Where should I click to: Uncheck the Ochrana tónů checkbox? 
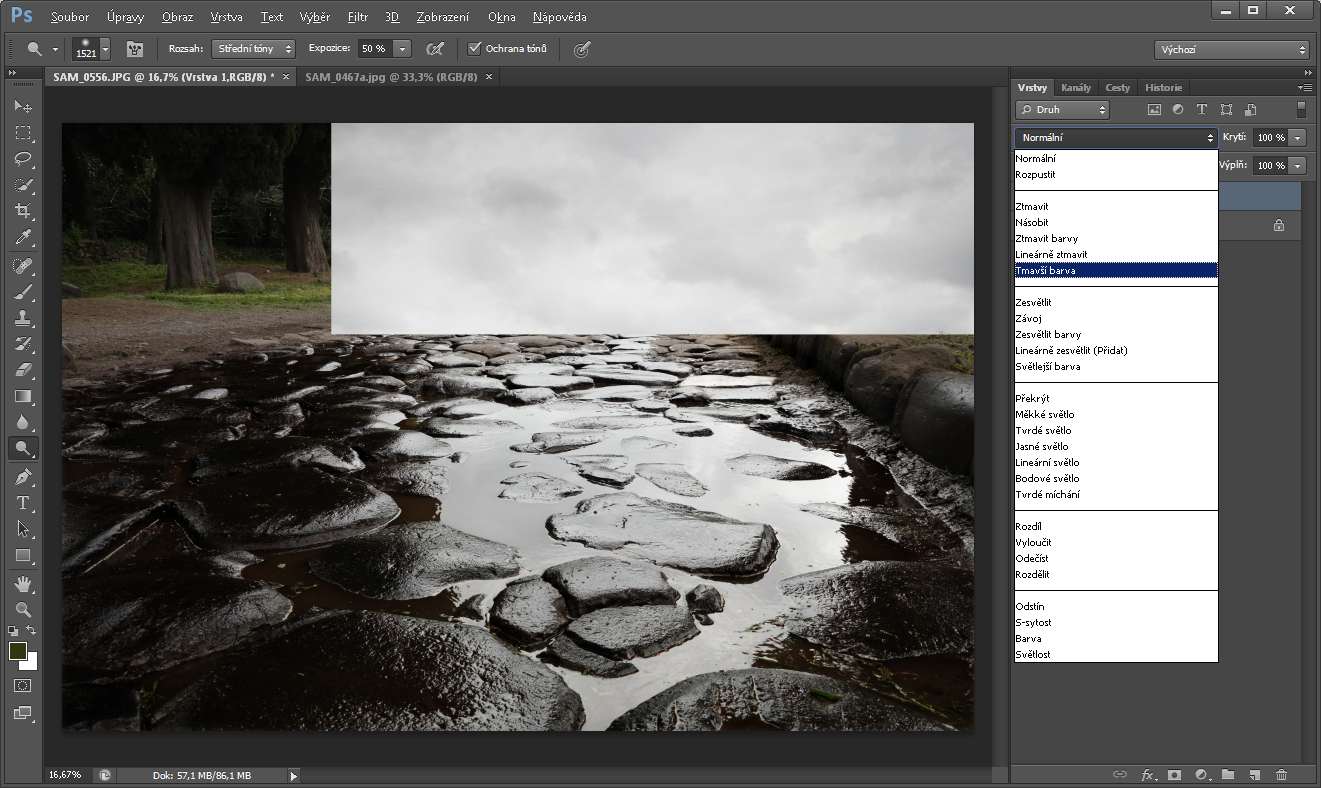[475, 48]
